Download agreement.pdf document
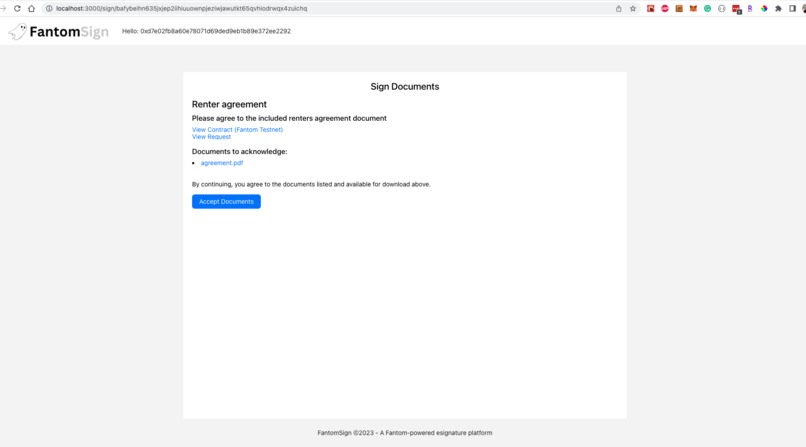Screen dimensions: 806x447 (222, 163)
